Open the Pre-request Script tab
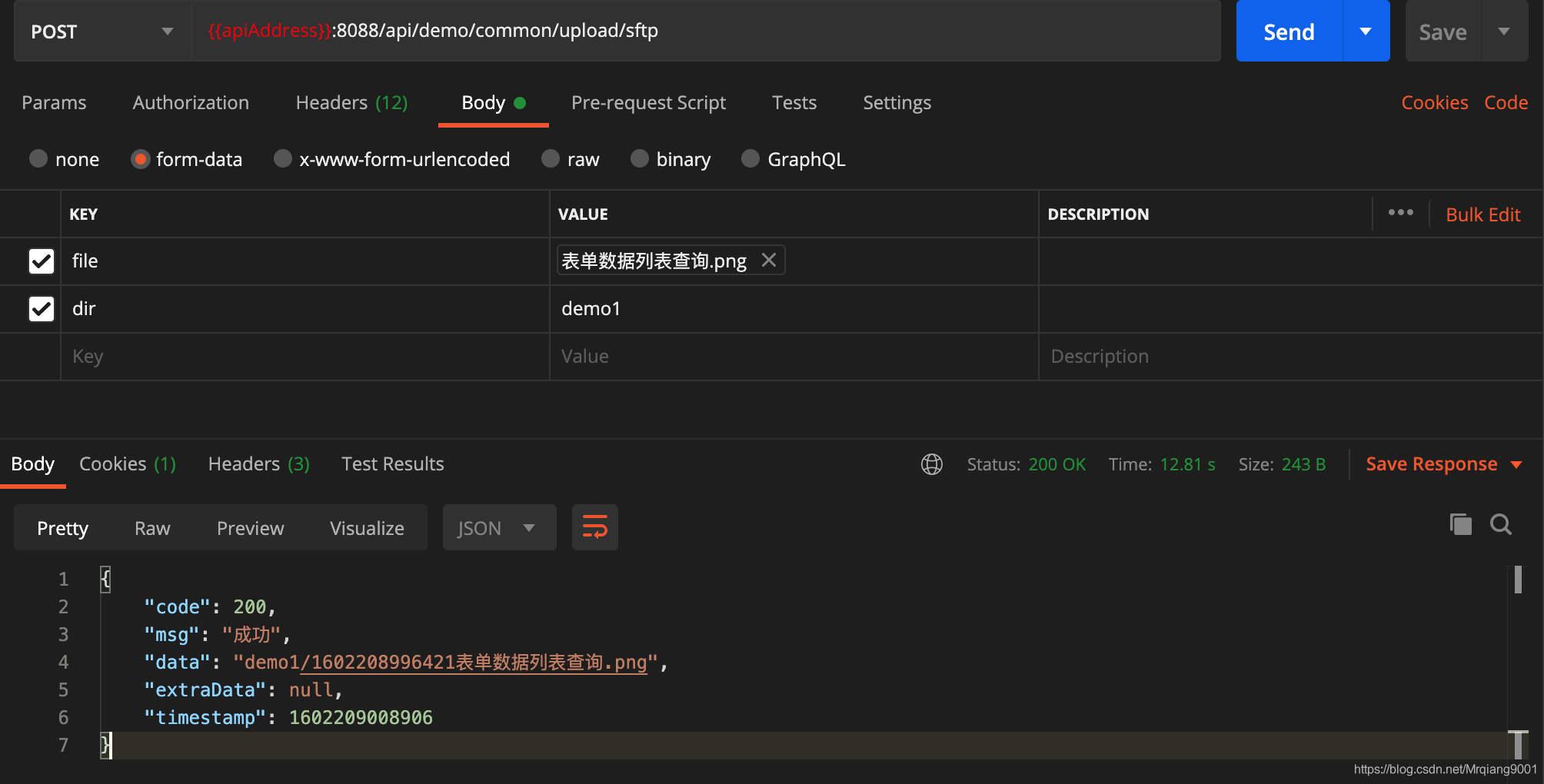 (x=648, y=102)
